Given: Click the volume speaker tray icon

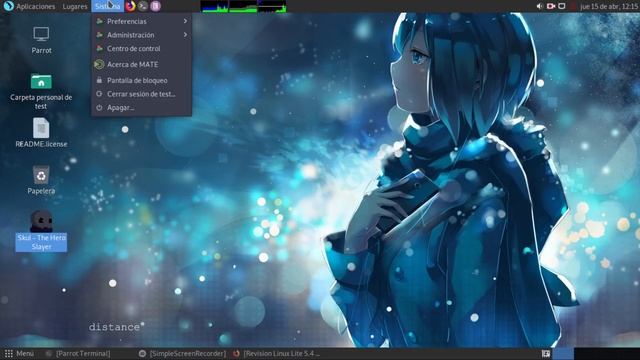Looking at the screenshot, I should point(540,6).
